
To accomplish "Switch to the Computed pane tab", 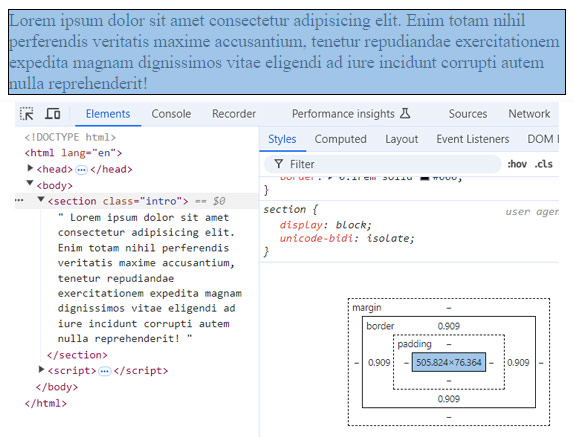I will [340, 139].
